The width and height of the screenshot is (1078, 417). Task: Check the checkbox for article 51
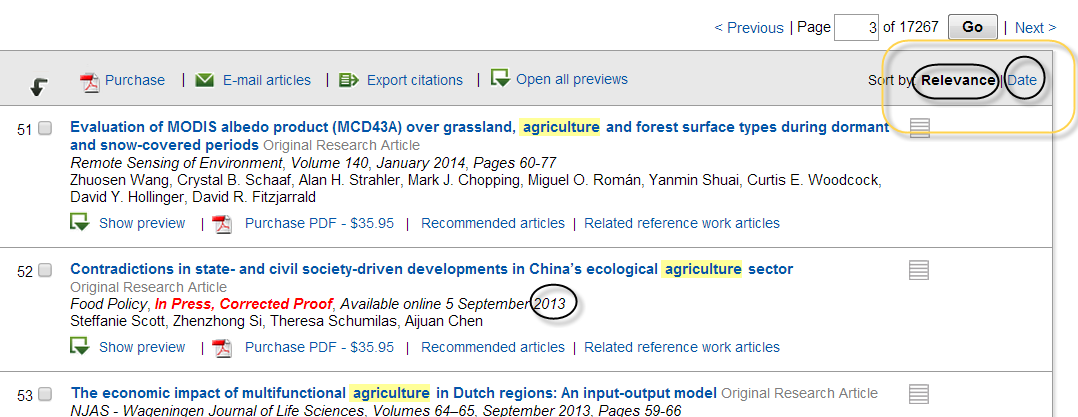click(45, 129)
